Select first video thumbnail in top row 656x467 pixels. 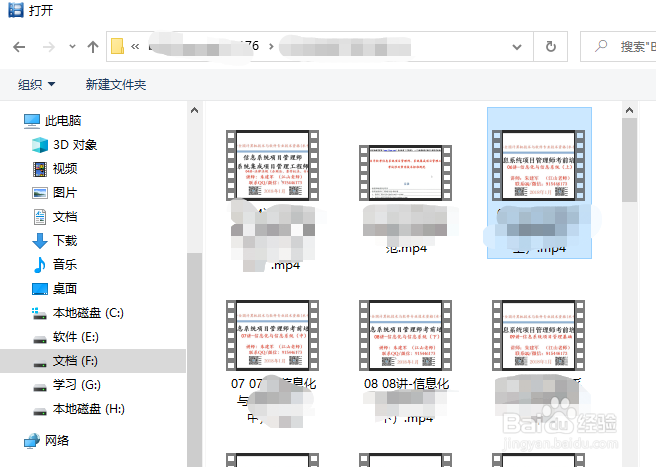pyautogui.click(x=272, y=165)
